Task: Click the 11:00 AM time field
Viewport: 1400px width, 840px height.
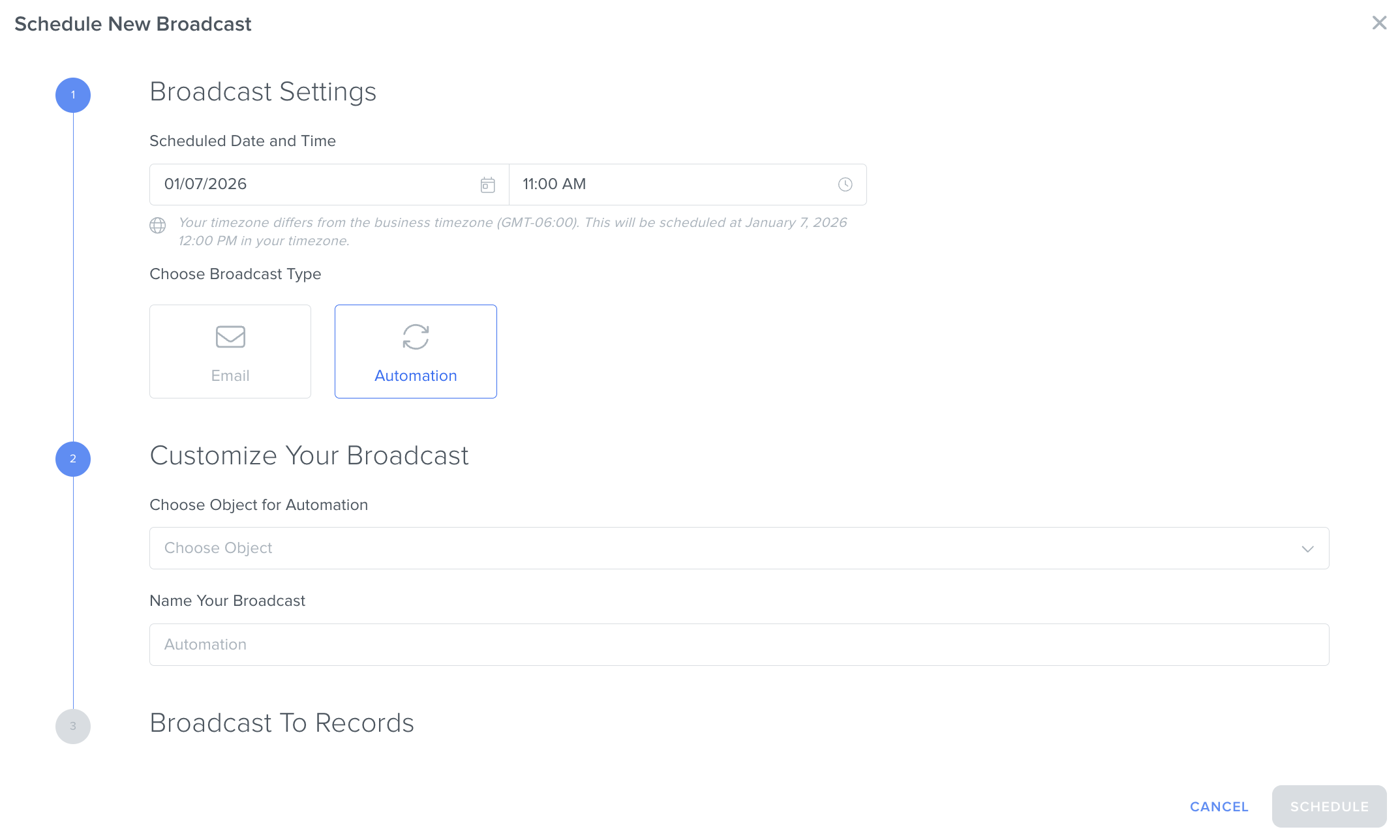Action: coord(672,185)
